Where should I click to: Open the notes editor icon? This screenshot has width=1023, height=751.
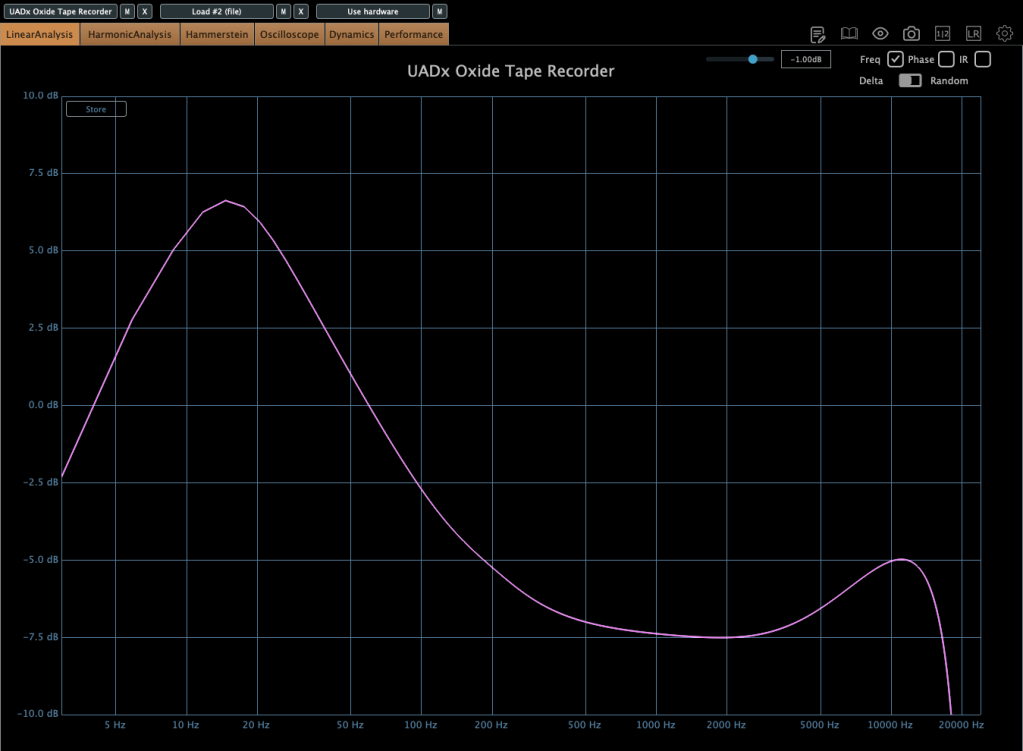pyautogui.click(x=818, y=34)
